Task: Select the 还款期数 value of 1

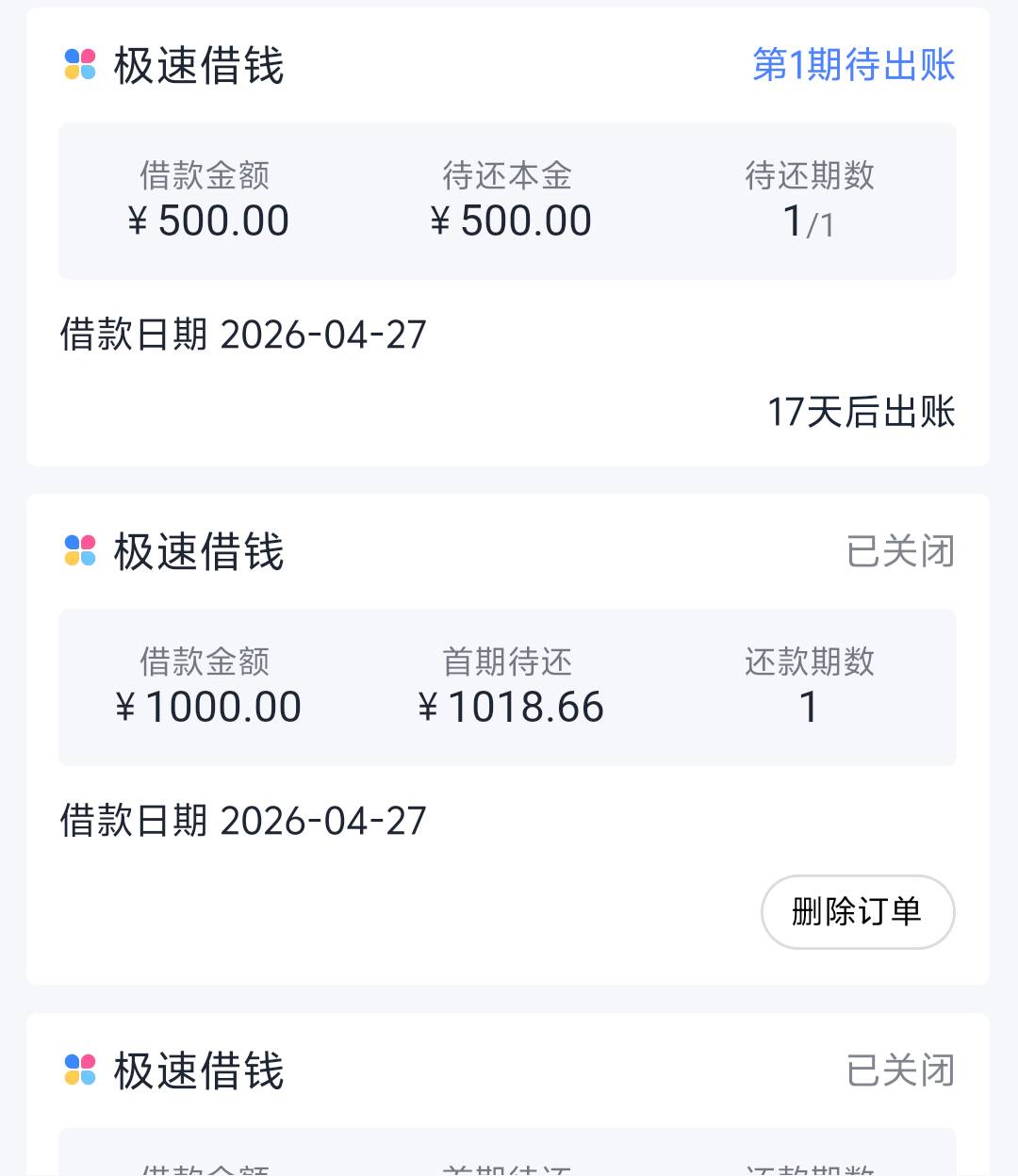Action: pos(808,708)
